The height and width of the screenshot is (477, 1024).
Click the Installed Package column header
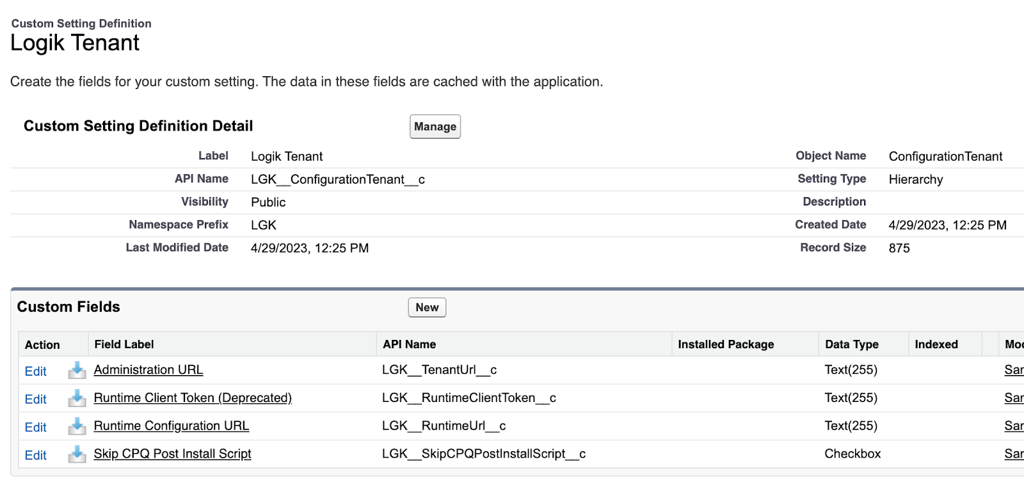pyautogui.click(x=726, y=344)
